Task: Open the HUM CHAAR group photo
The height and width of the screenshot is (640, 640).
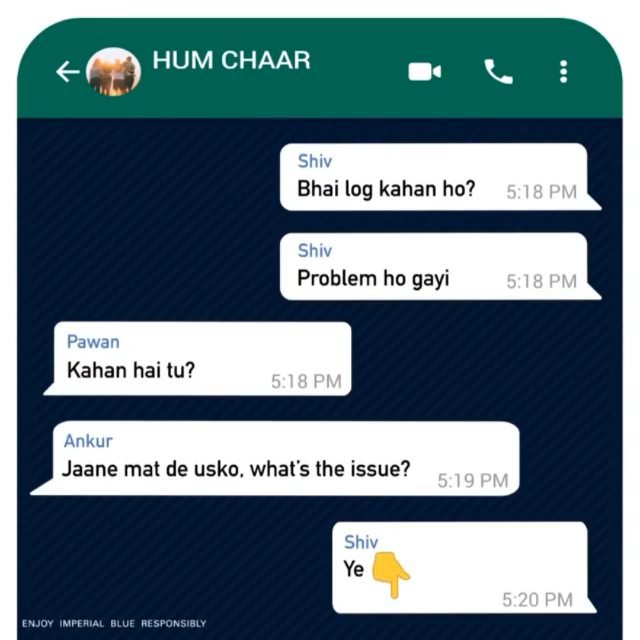Action: point(114,71)
